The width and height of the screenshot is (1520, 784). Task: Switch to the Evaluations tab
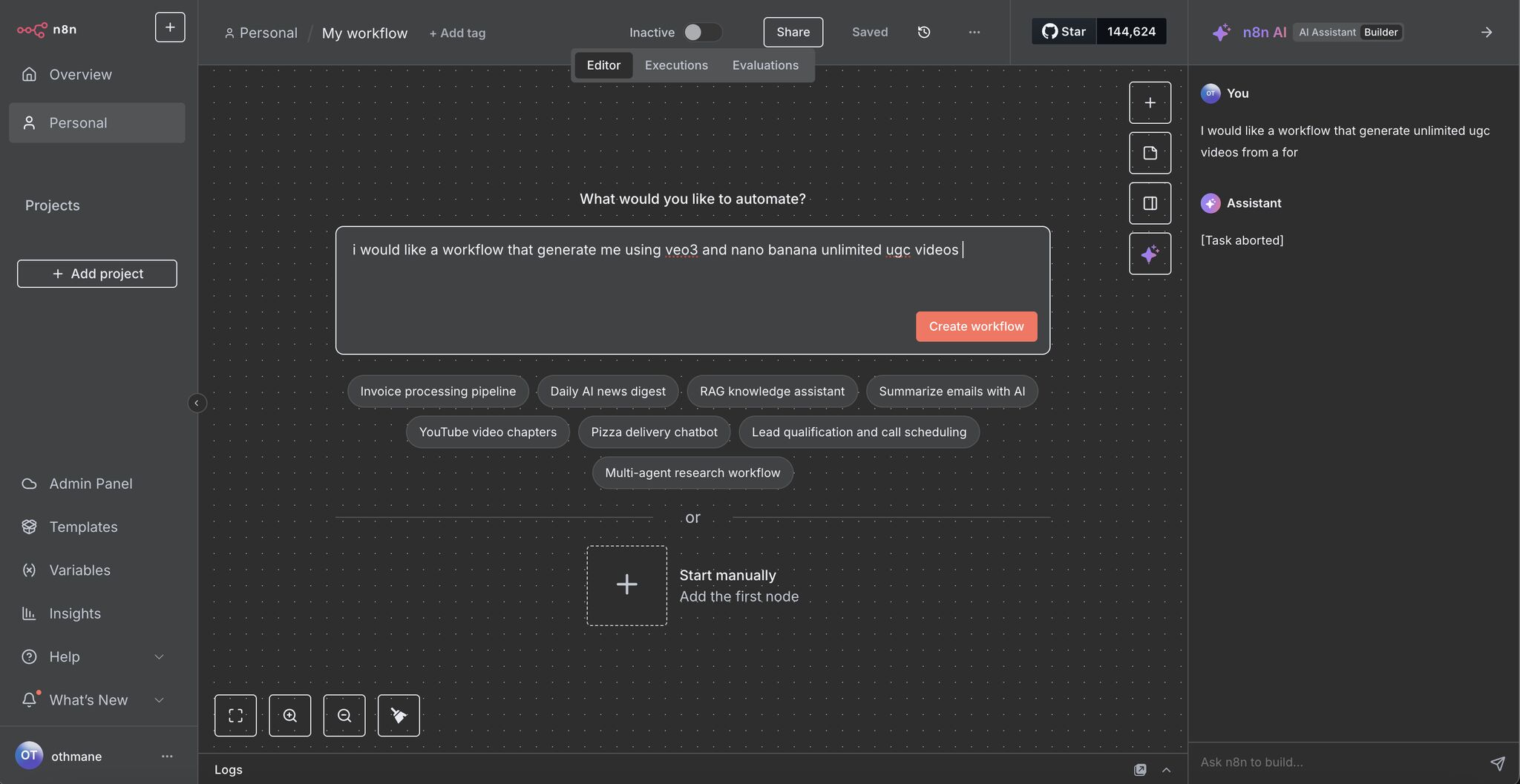[765, 65]
